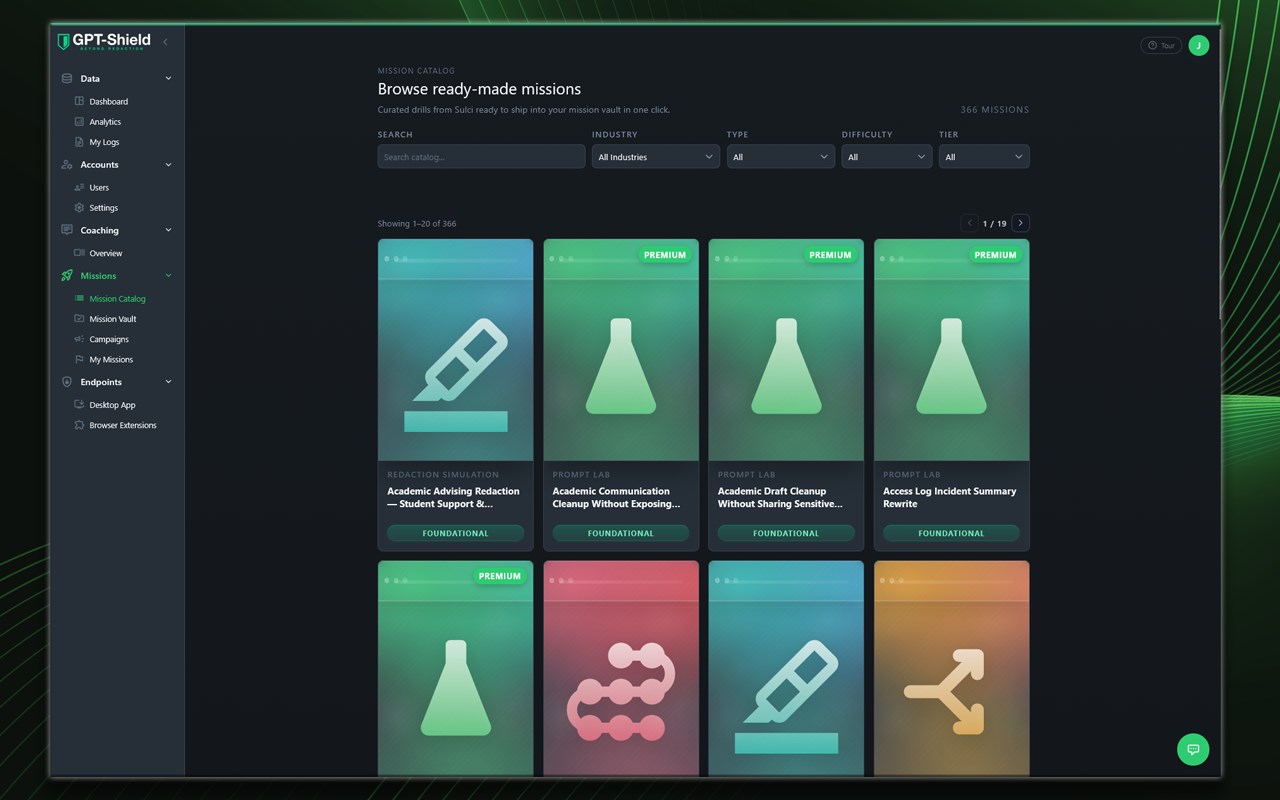This screenshot has width=1280, height=800.
Task: Collapse the Coaching section chevron
Action: (x=168, y=230)
